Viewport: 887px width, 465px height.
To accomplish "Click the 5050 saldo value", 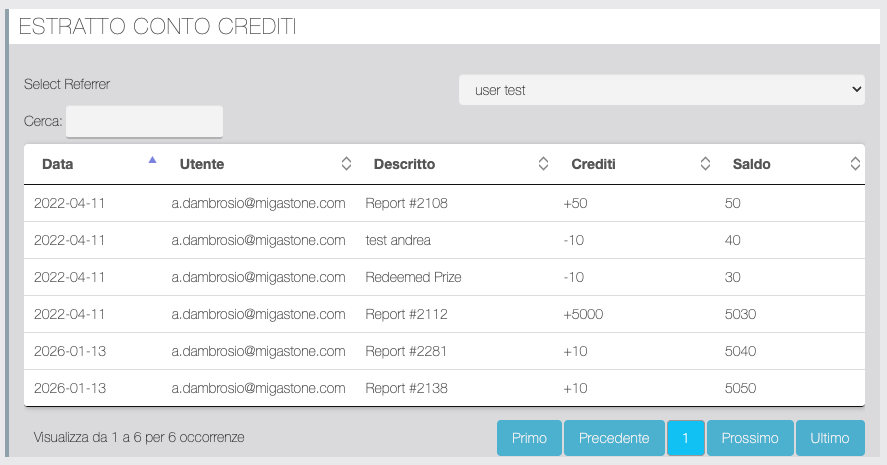I will [740, 388].
